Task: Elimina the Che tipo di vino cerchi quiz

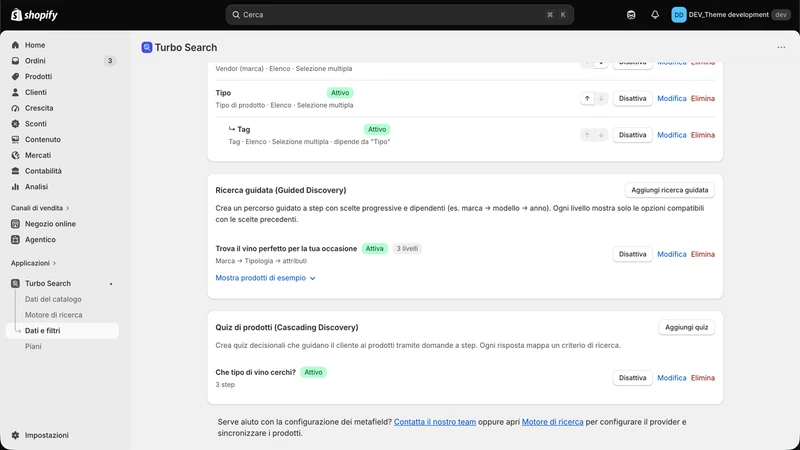Action: [703, 378]
